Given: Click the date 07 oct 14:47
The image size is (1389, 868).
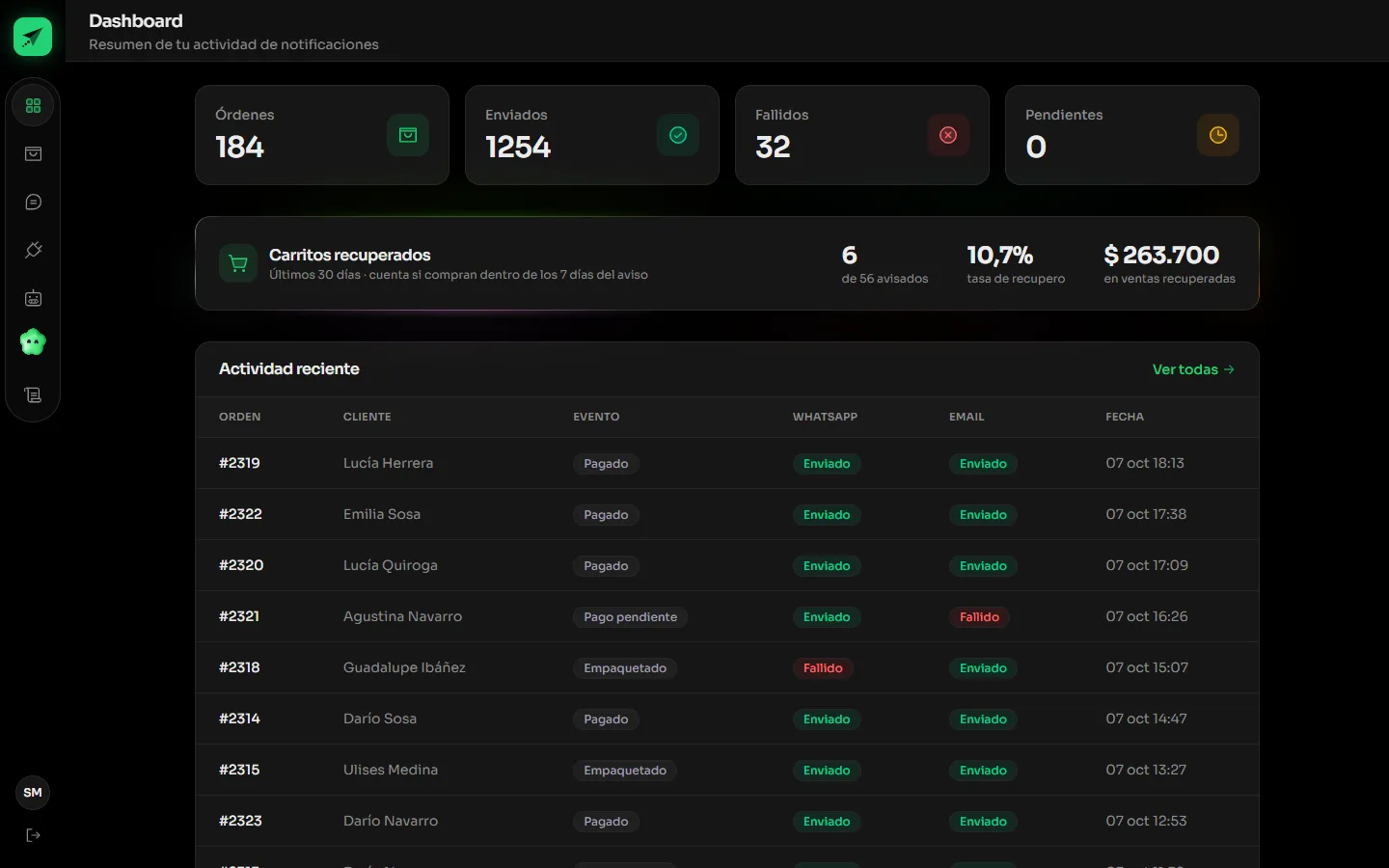Looking at the screenshot, I should pos(1146,719).
